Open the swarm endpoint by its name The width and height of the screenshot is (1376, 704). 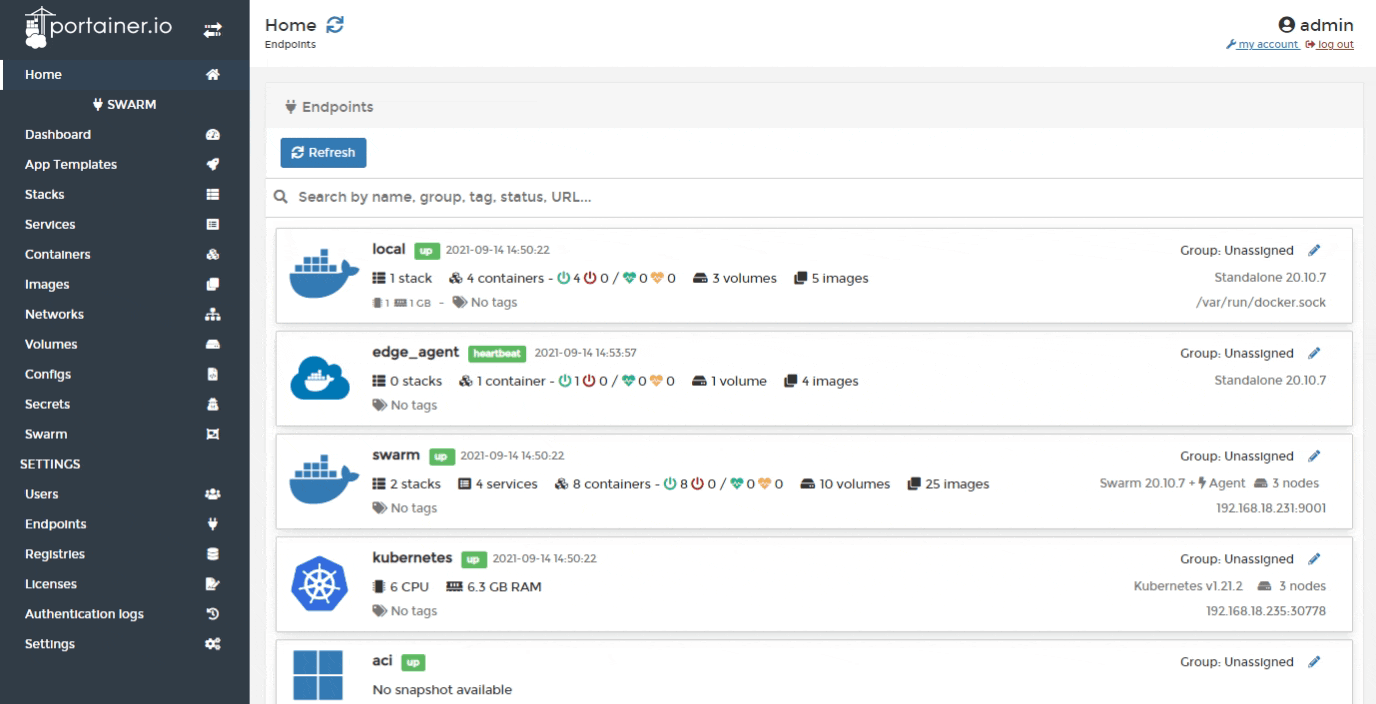tap(396, 455)
